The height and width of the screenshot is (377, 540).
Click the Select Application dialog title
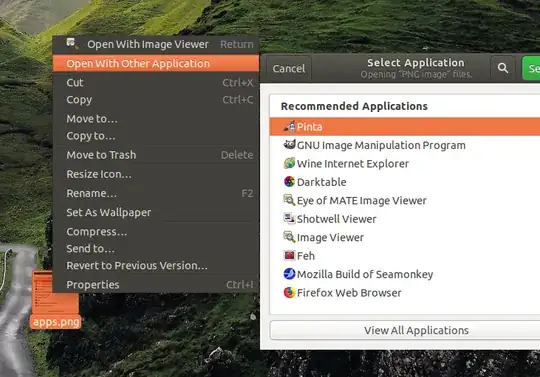click(x=416, y=63)
